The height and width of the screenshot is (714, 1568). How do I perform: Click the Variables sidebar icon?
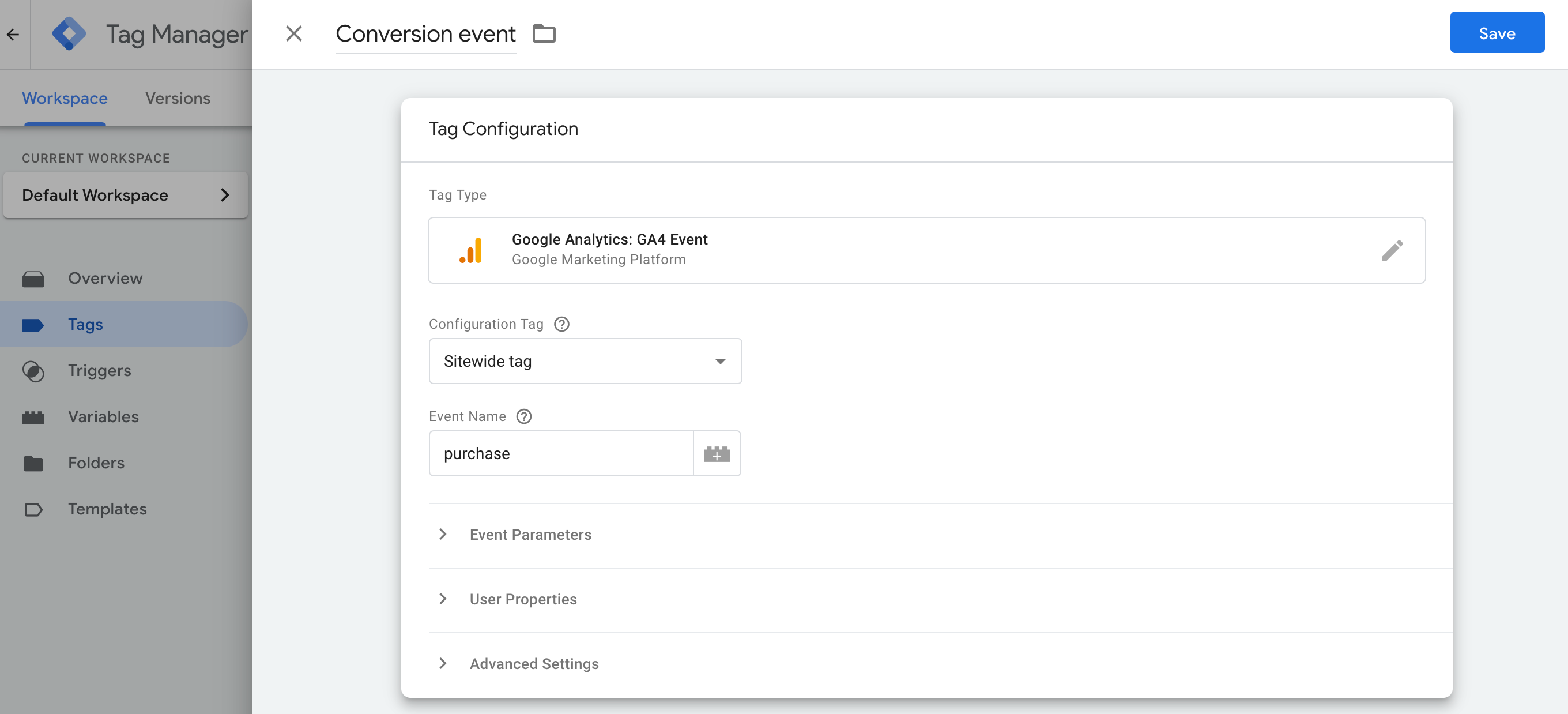pos(34,416)
